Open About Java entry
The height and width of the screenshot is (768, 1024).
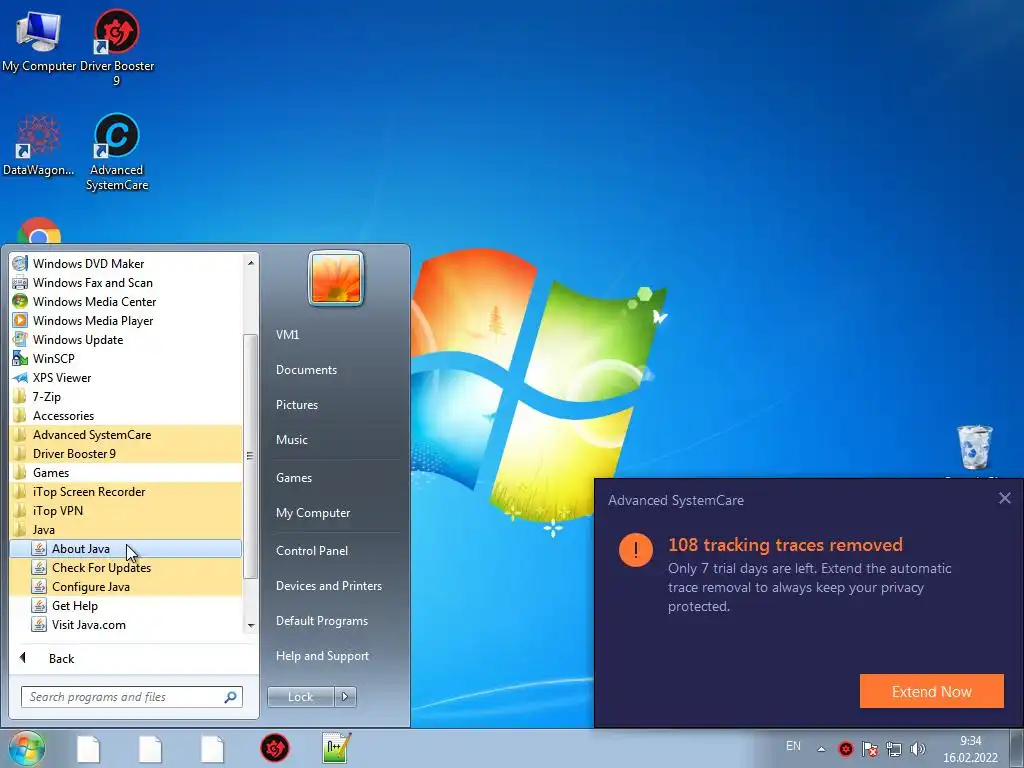125,549
